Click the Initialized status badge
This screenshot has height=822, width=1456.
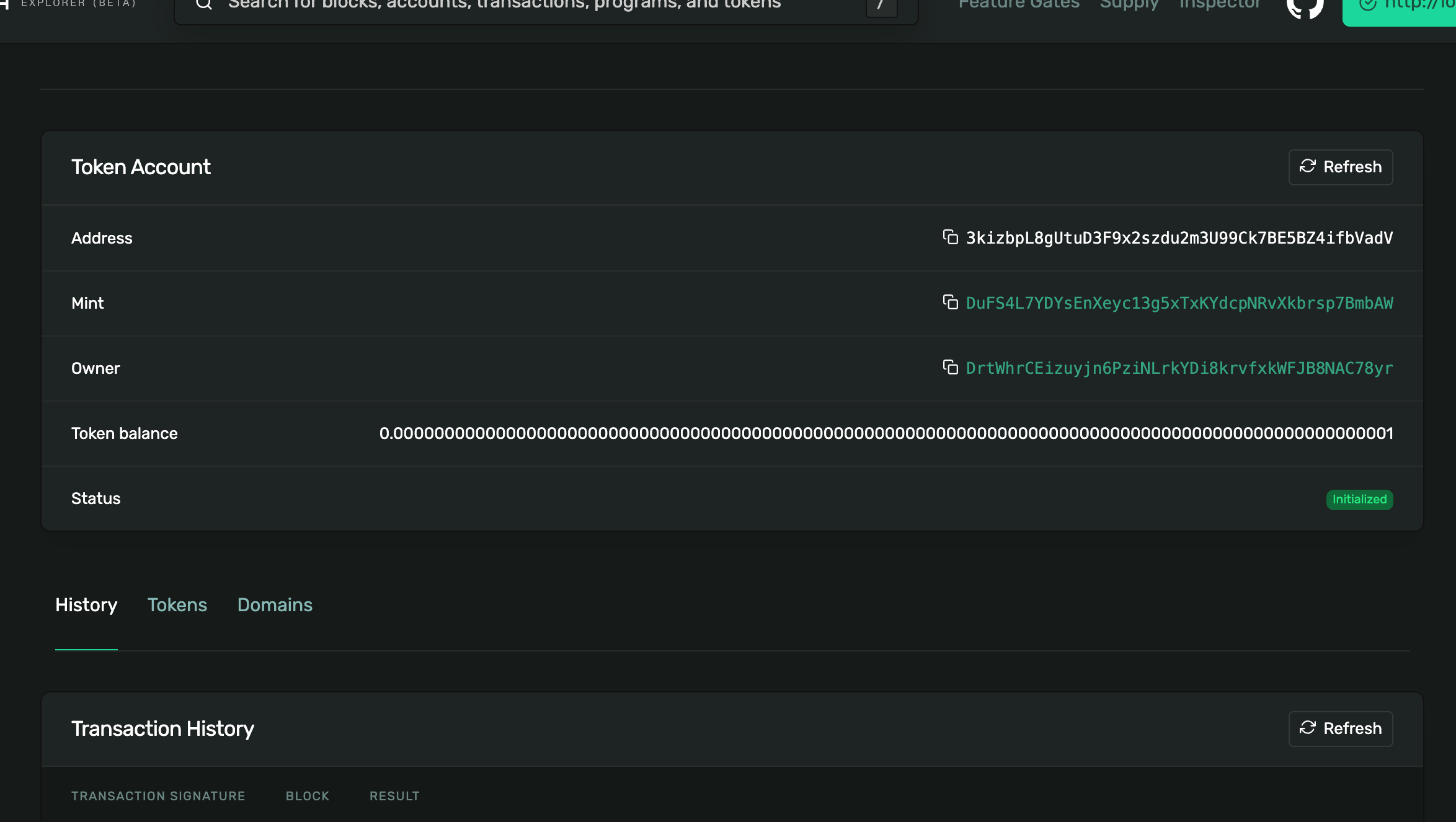[1359, 500]
